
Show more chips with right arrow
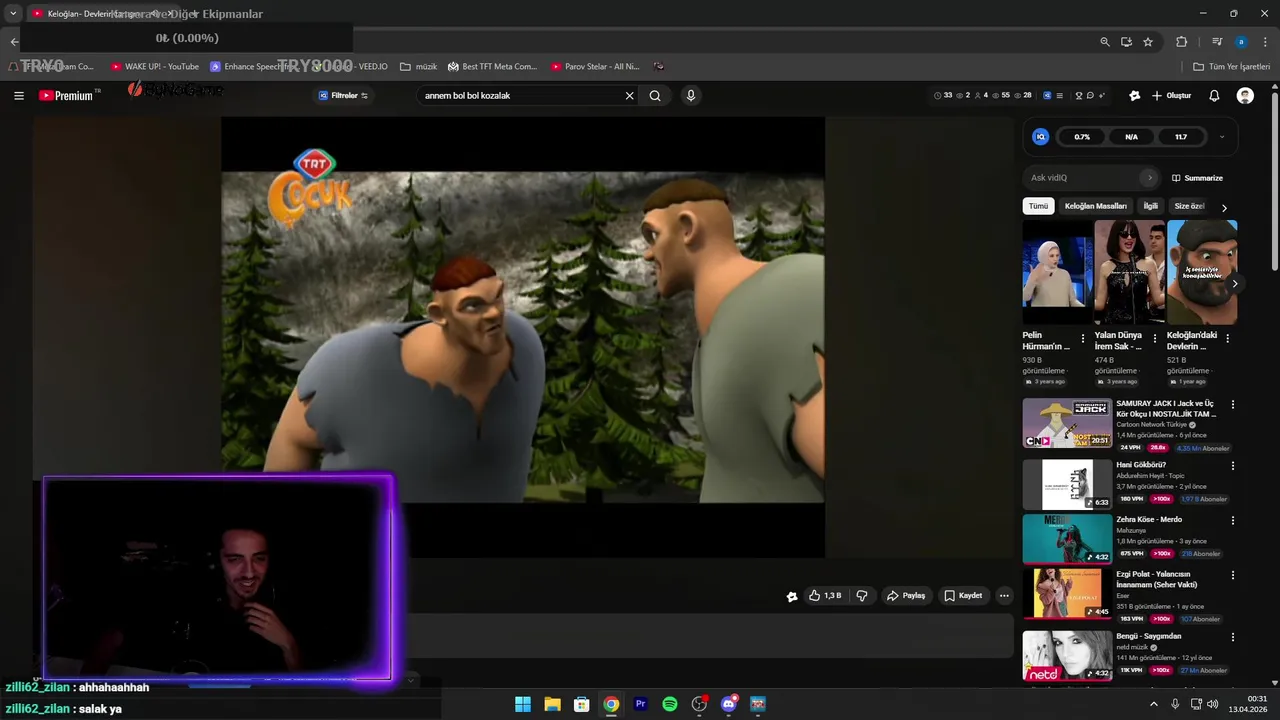point(1224,207)
